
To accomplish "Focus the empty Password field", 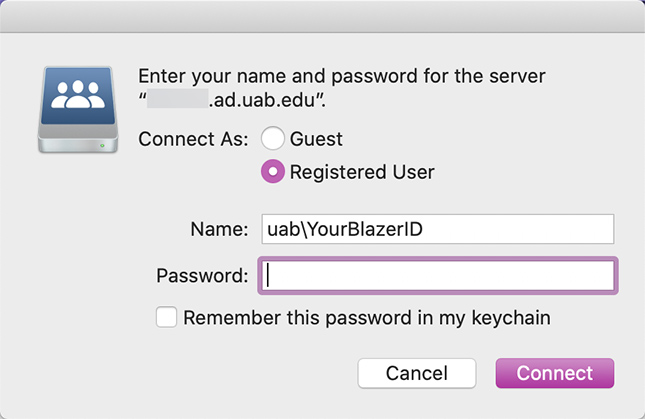I will tap(435, 275).
